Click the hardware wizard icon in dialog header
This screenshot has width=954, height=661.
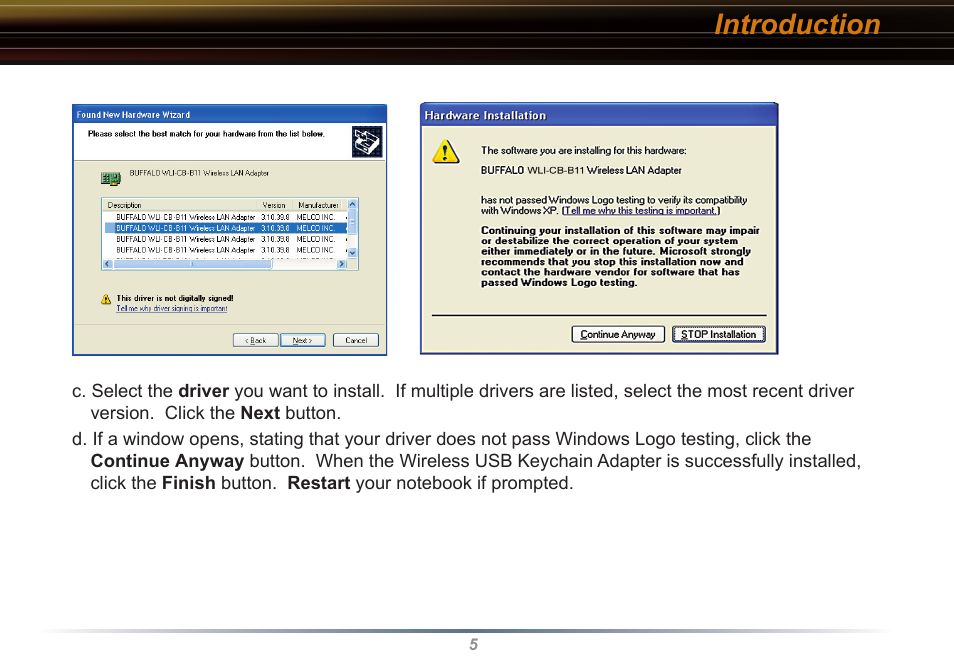[367, 141]
